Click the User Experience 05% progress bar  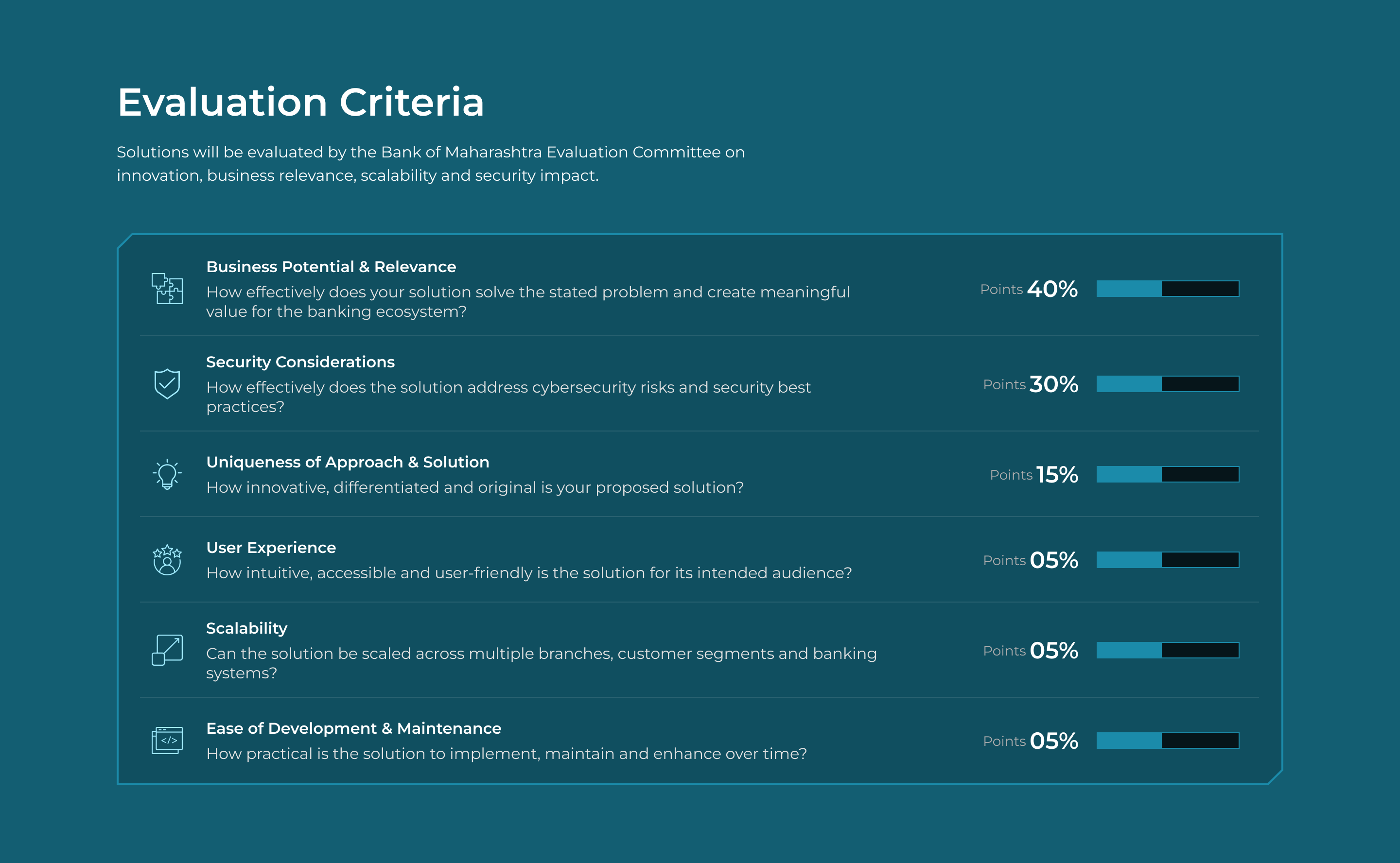tap(1168, 560)
